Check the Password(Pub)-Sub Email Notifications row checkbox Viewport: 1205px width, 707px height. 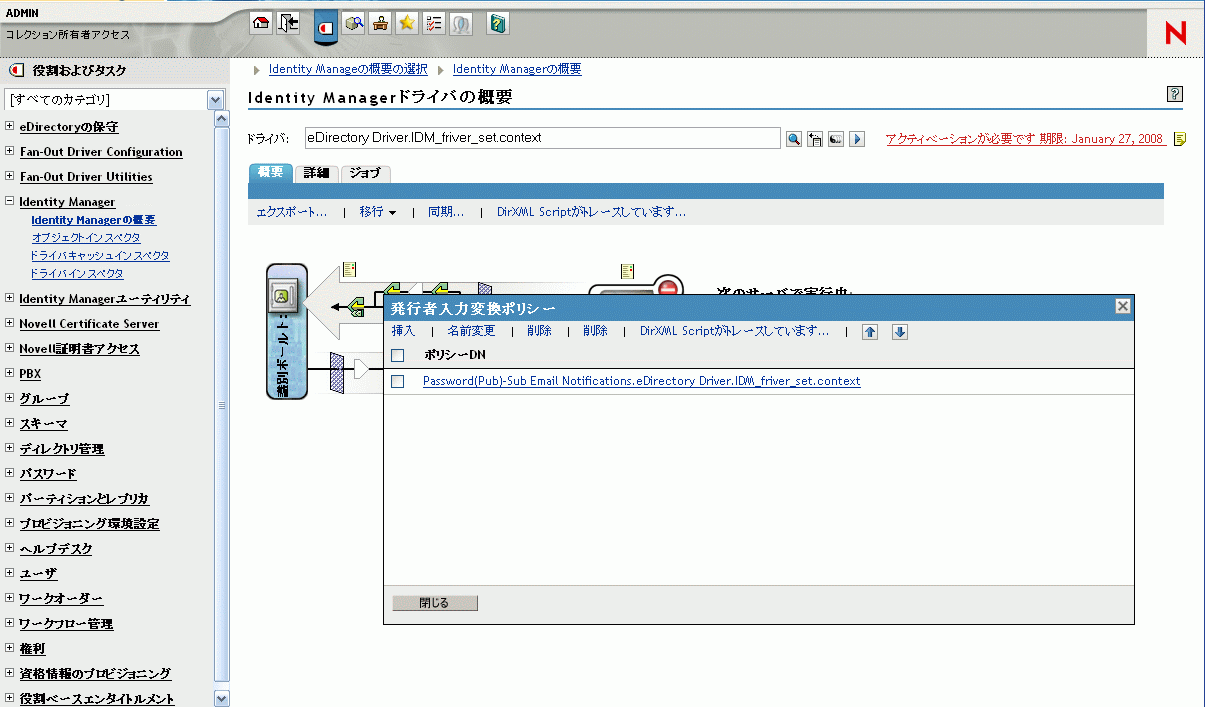[x=398, y=381]
